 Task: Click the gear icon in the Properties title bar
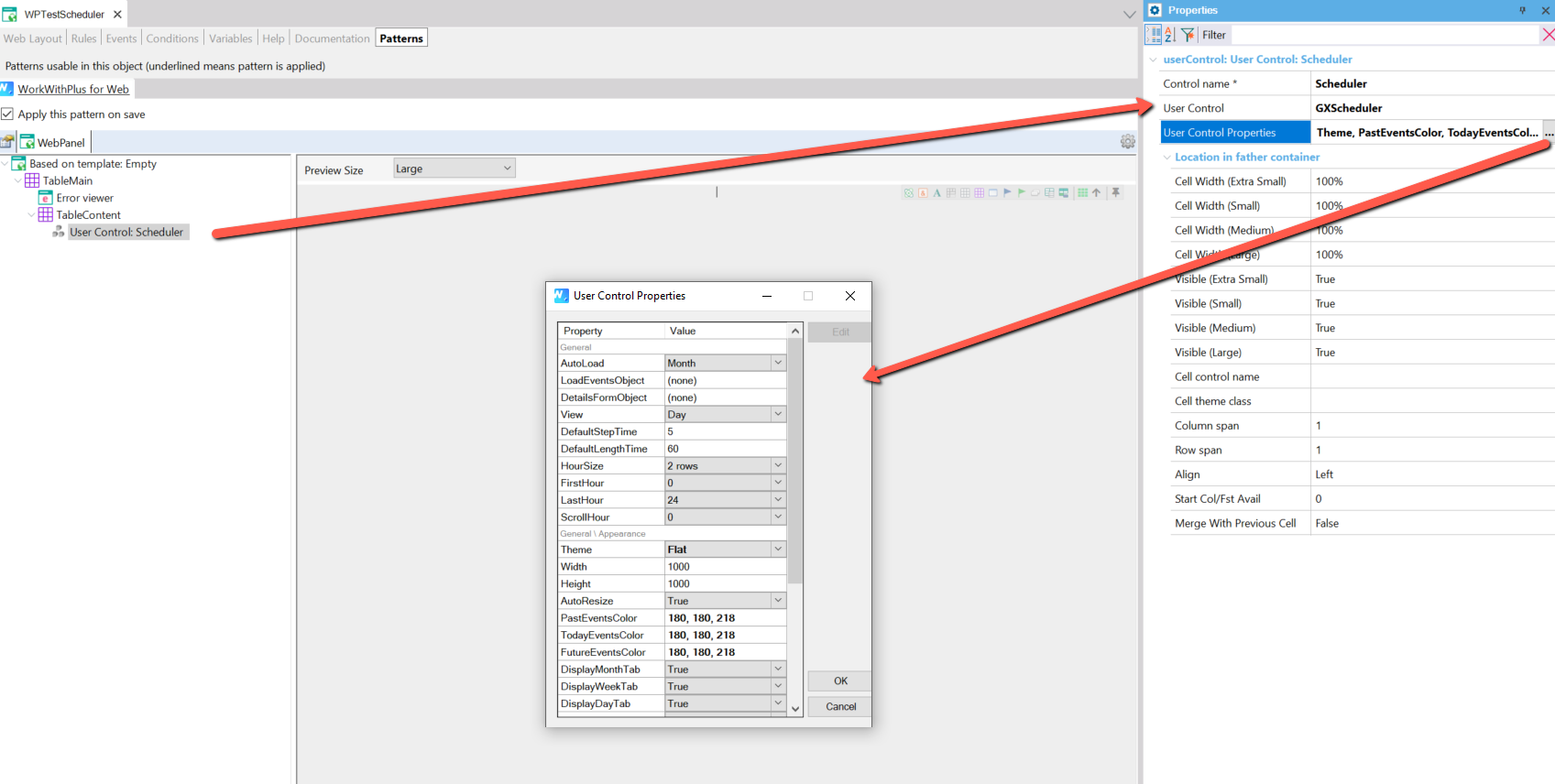pos(1155,10)
